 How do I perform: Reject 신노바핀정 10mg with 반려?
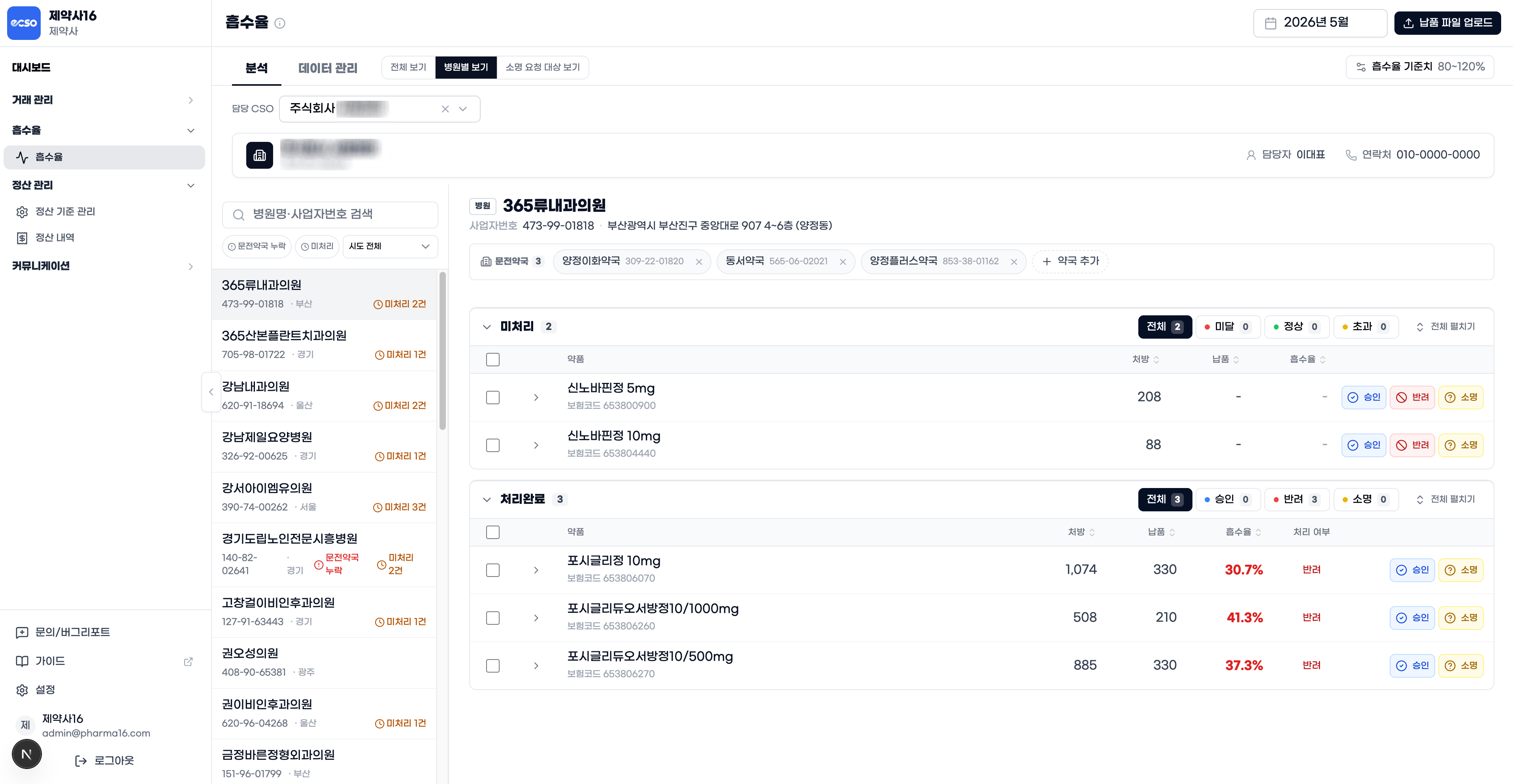1413,445
